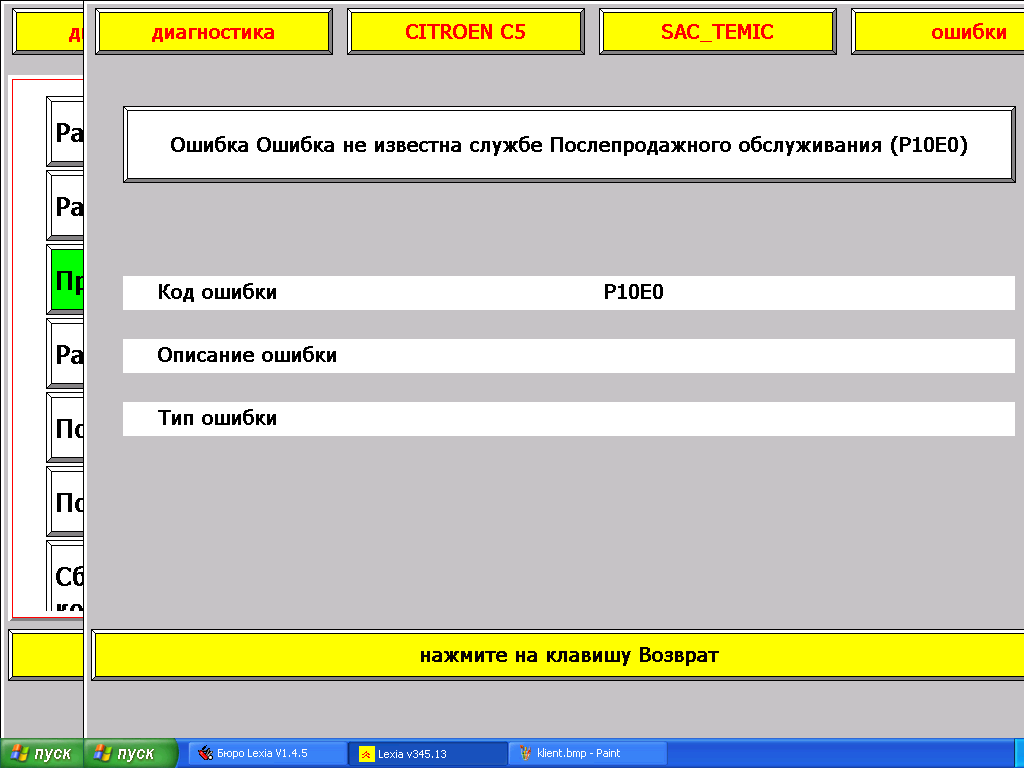Image resolution: width=1024 pixels, height=768 pixels.
Task: Select the green 'Пр' menu item on left
Action: (67, 281)
